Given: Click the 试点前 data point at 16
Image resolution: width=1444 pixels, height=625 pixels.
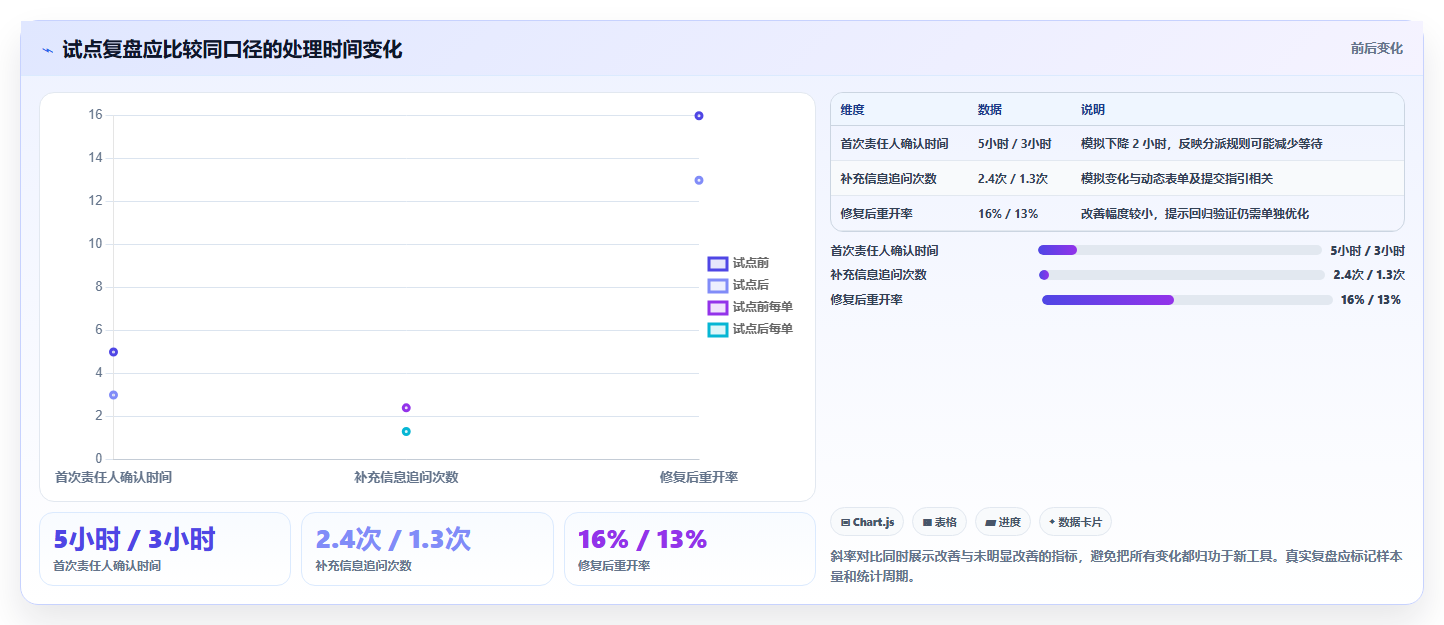Looking at the screenshot, I should pos(699,116).
